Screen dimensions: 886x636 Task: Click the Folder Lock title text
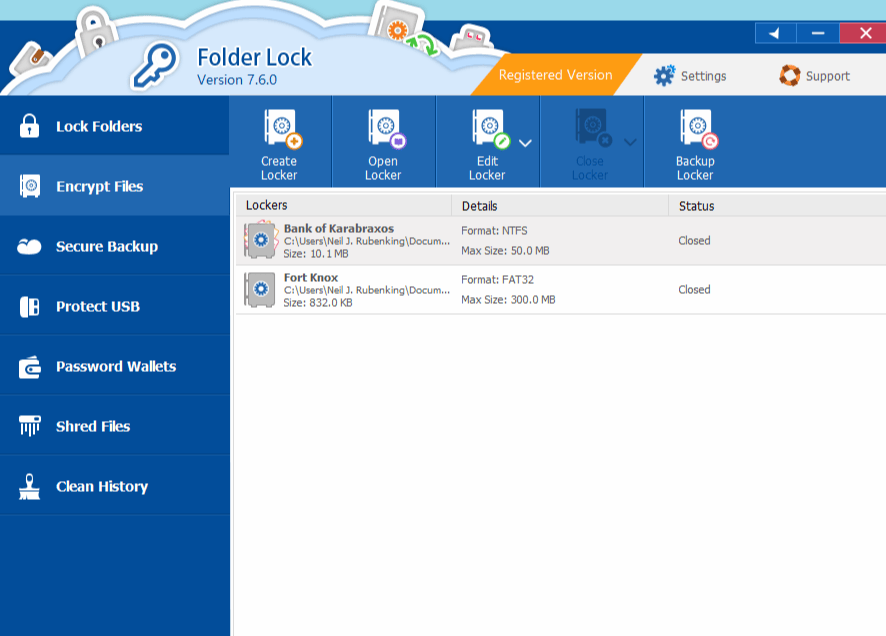[254, 58]
